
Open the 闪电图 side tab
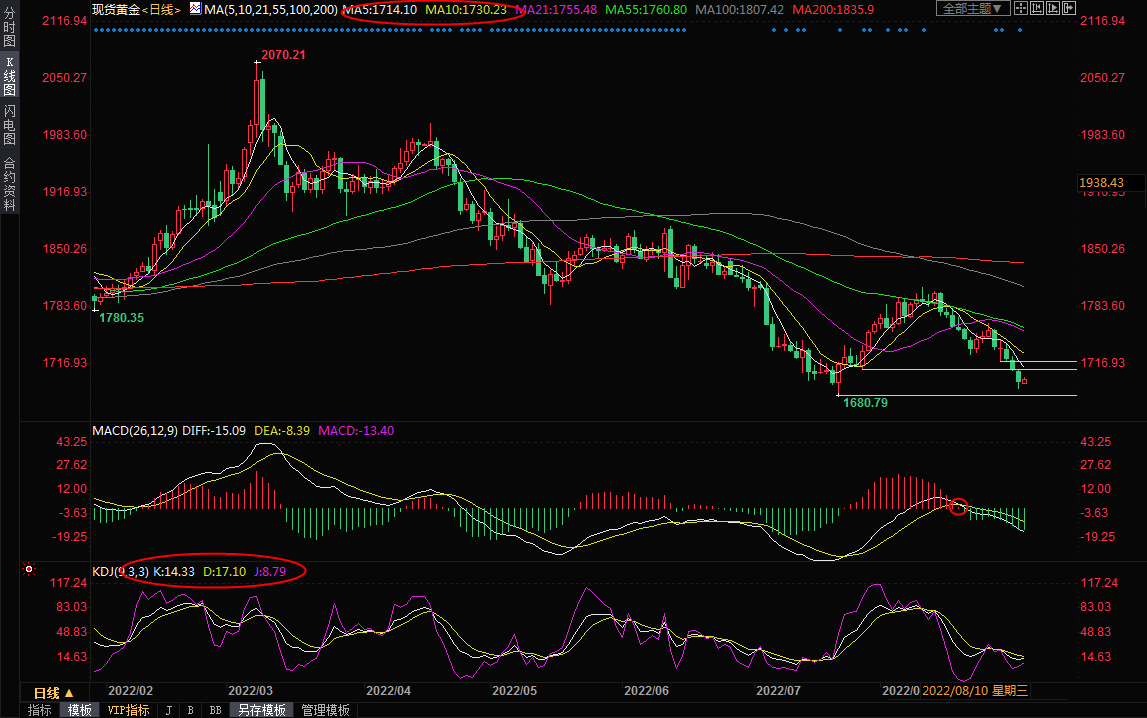[x=9, y=124]
